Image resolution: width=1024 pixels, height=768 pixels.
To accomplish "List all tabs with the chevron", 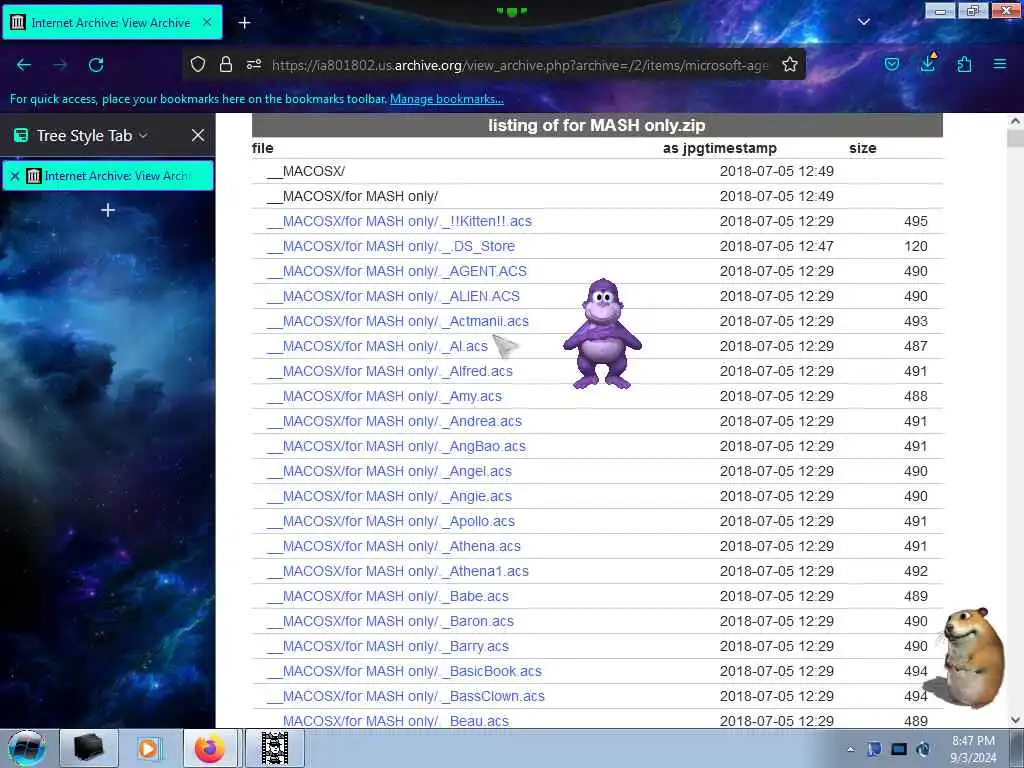I will 864,22.
